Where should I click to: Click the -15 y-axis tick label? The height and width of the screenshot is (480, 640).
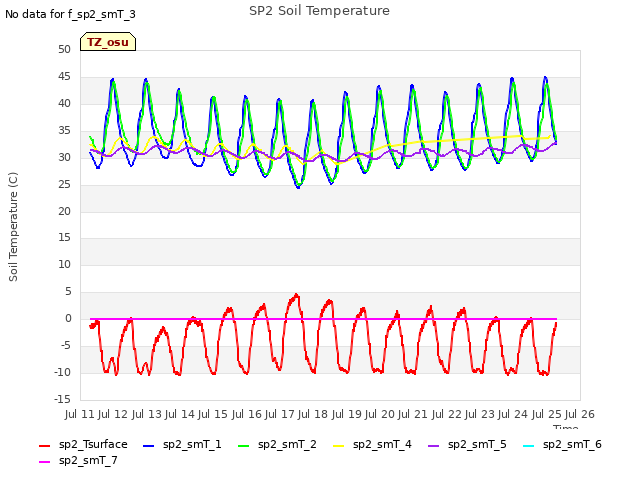click(x=62, y=399)
